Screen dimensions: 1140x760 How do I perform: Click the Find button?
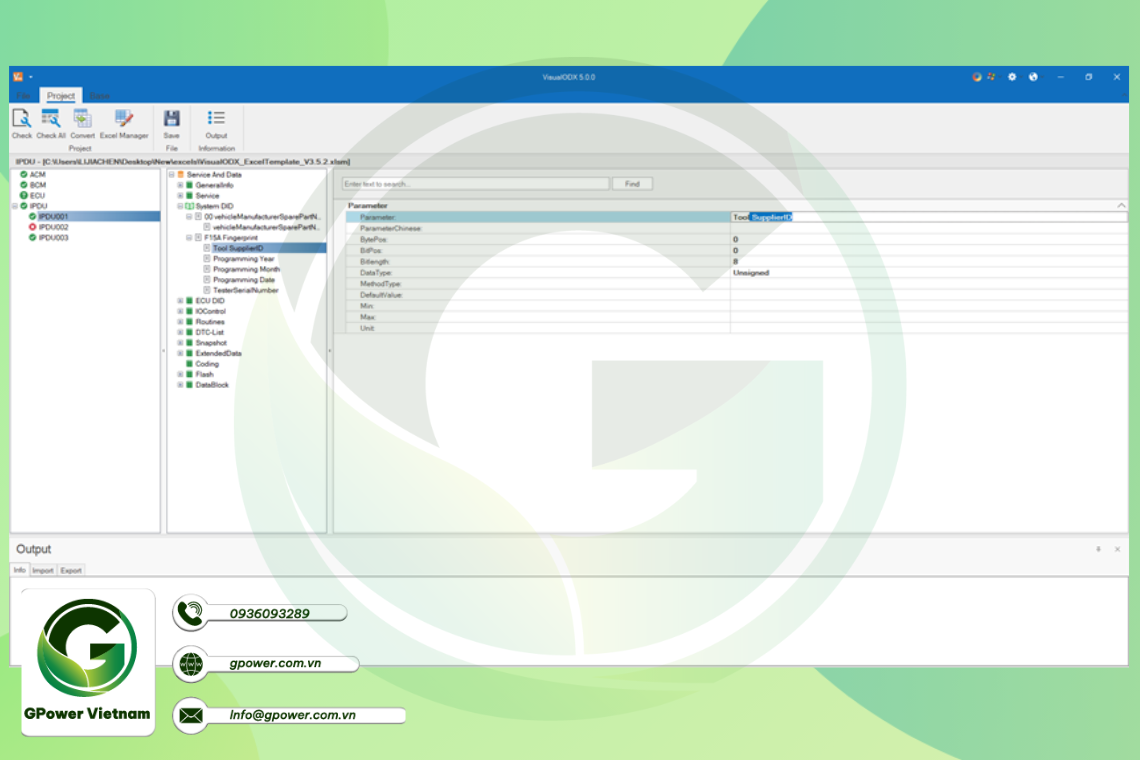pyautogui.click(x=633, y=184)
